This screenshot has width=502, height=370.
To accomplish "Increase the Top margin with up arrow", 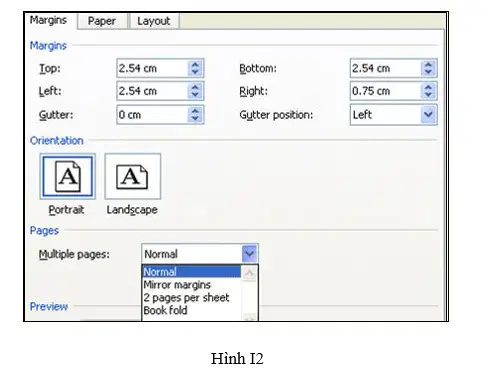I will point(195,65).
